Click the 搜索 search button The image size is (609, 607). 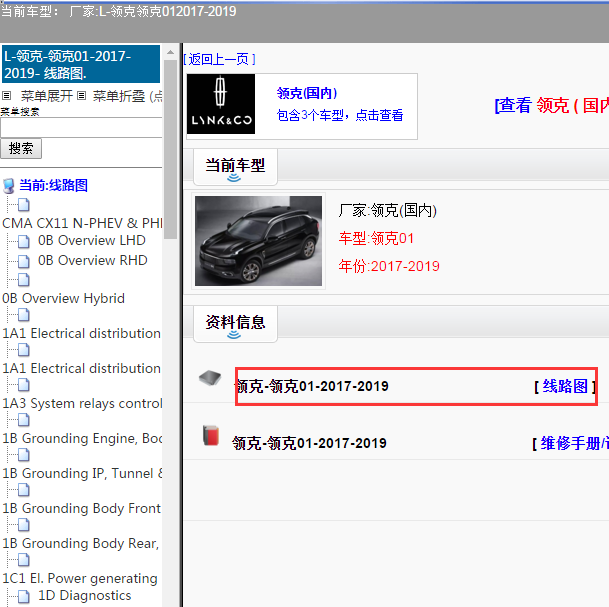pyautogui.click(x=21, y=149)
